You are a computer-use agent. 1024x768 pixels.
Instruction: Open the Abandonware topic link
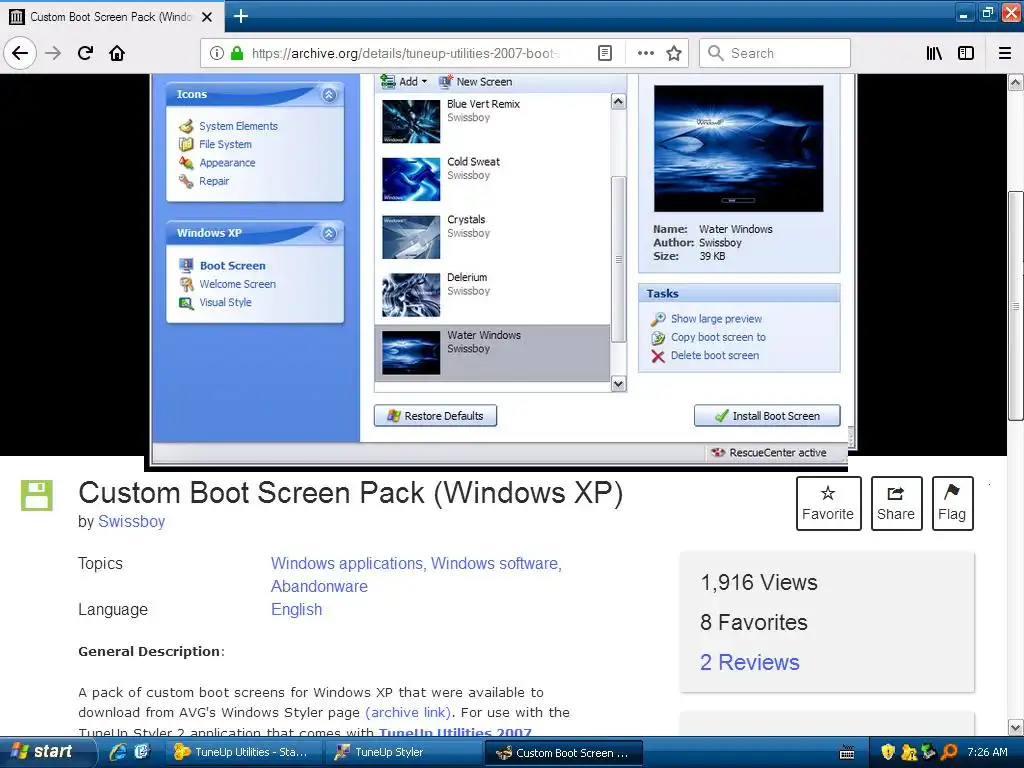[x=319, y=586]
